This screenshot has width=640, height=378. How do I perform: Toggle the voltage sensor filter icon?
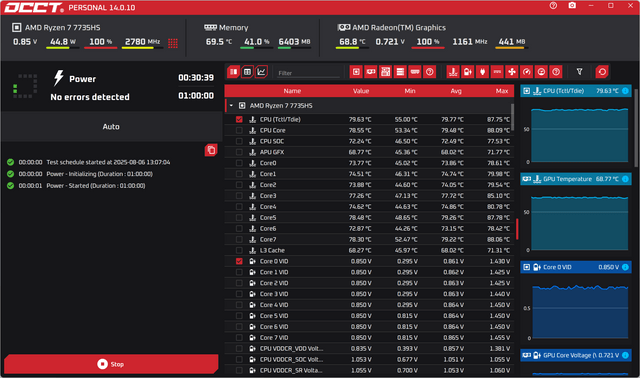click(x=468, y=72)
